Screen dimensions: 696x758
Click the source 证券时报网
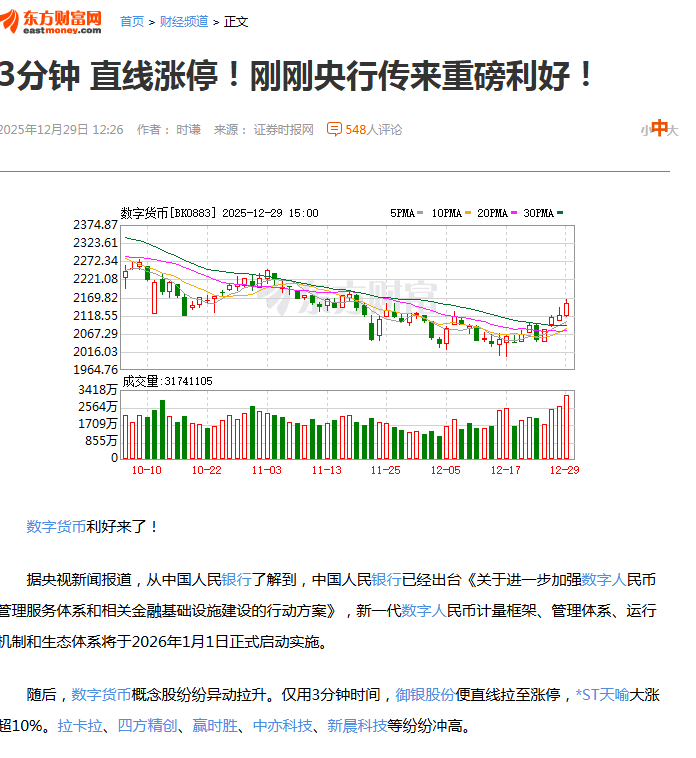tap(284, 130)
